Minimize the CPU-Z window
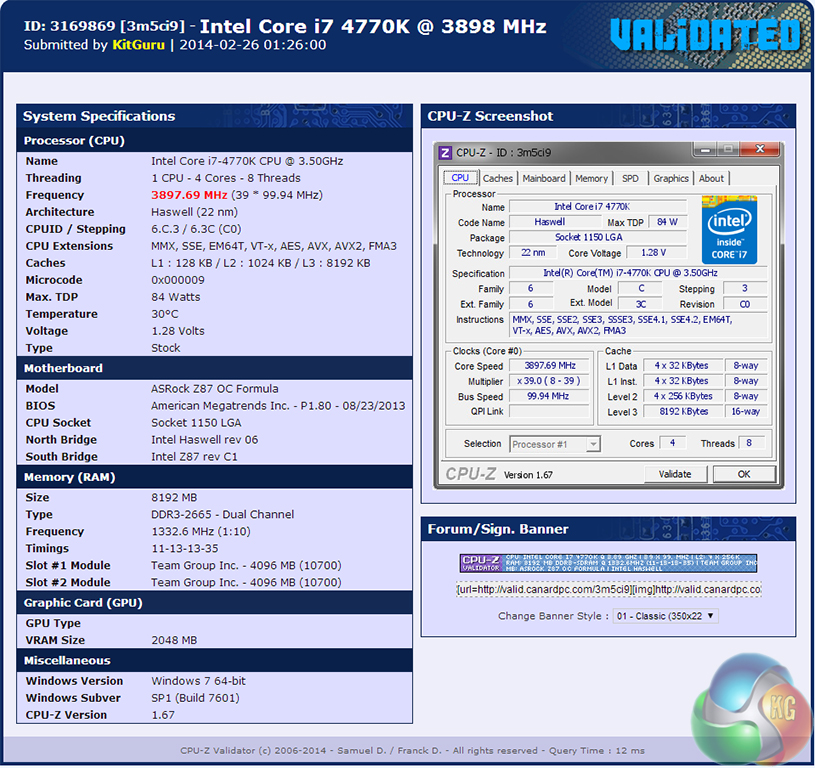This screenshot has height=768, width=815. click(x=705, y=150)
